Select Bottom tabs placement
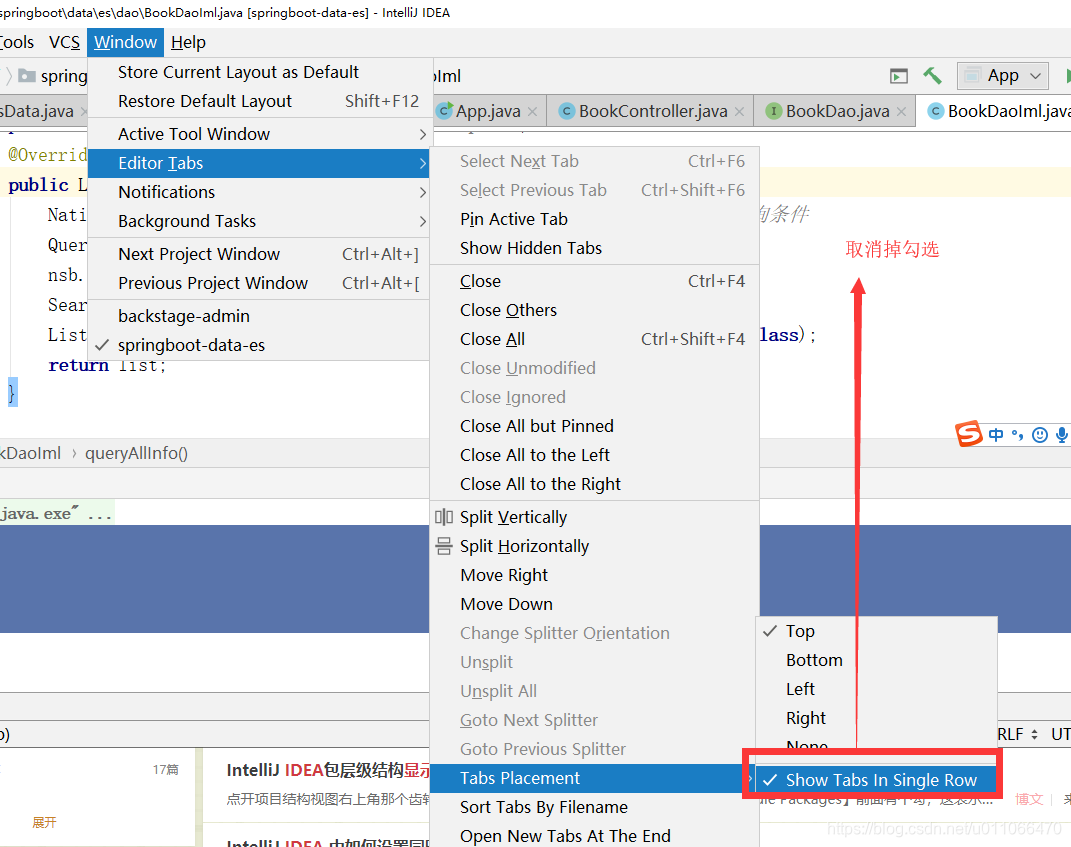 876,661
